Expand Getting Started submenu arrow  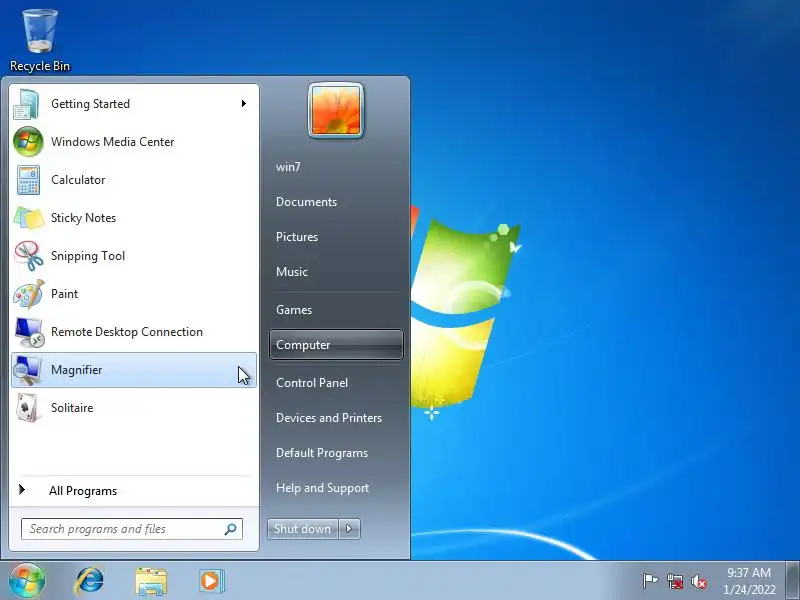click(x=244, y=104)
